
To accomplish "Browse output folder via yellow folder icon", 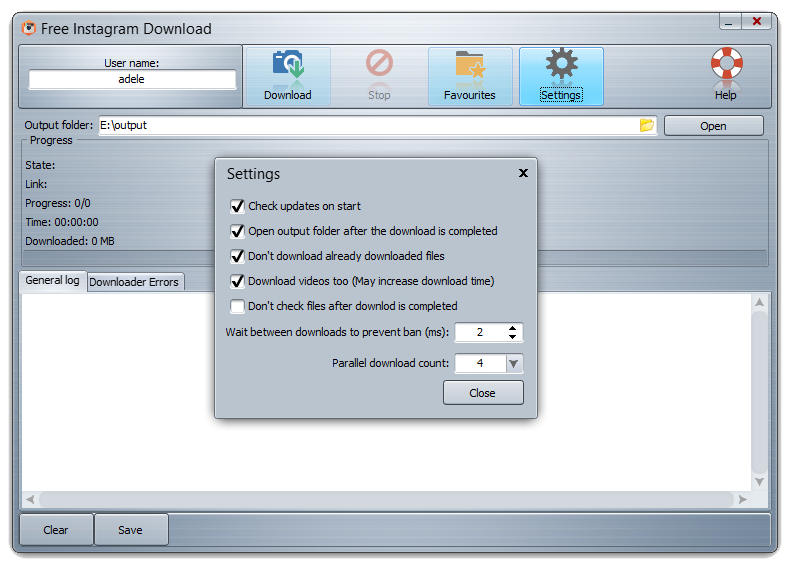I will (646, 125).
